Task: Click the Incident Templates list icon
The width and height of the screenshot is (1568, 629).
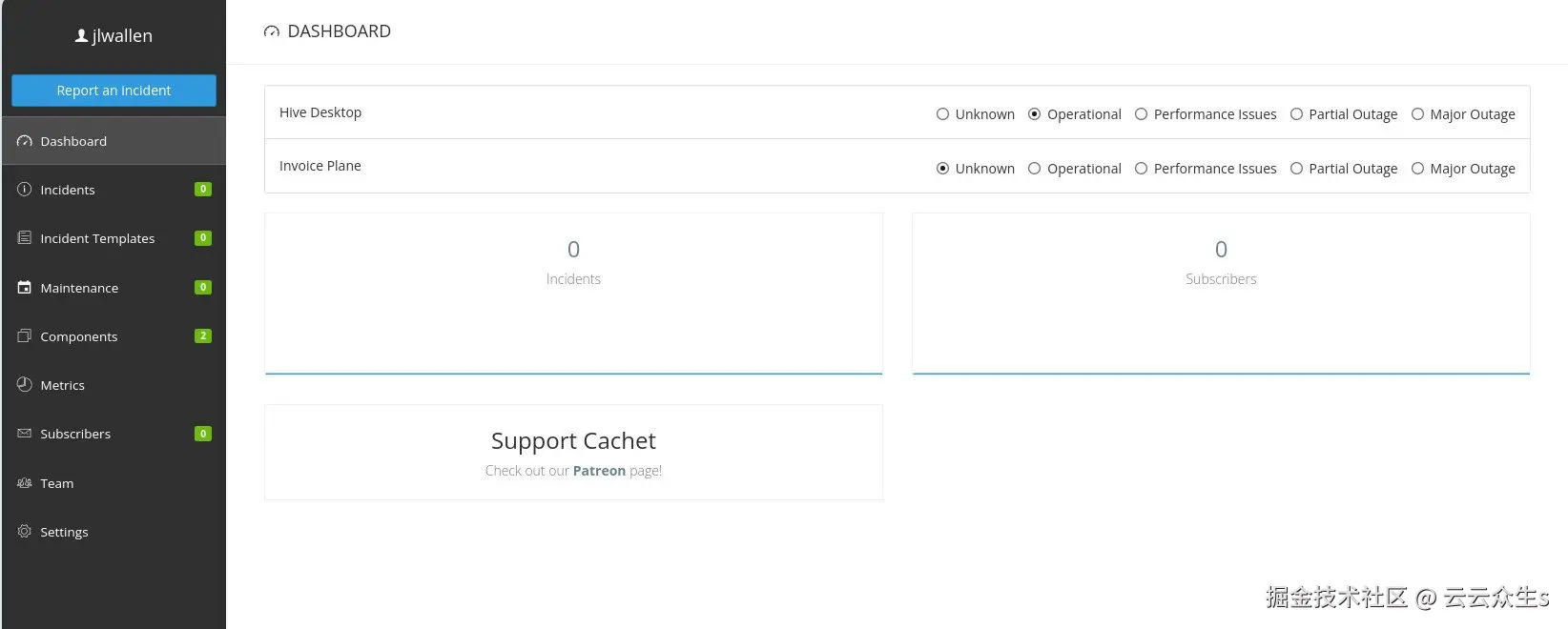Action: pyautogui.click(x=25, y=238)
